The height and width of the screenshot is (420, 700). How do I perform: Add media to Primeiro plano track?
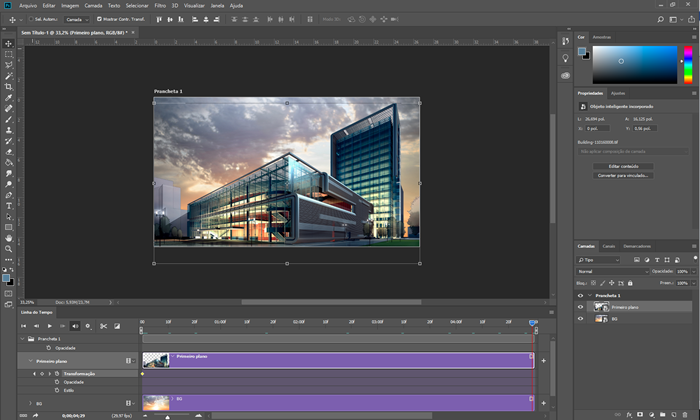(543, 361)
